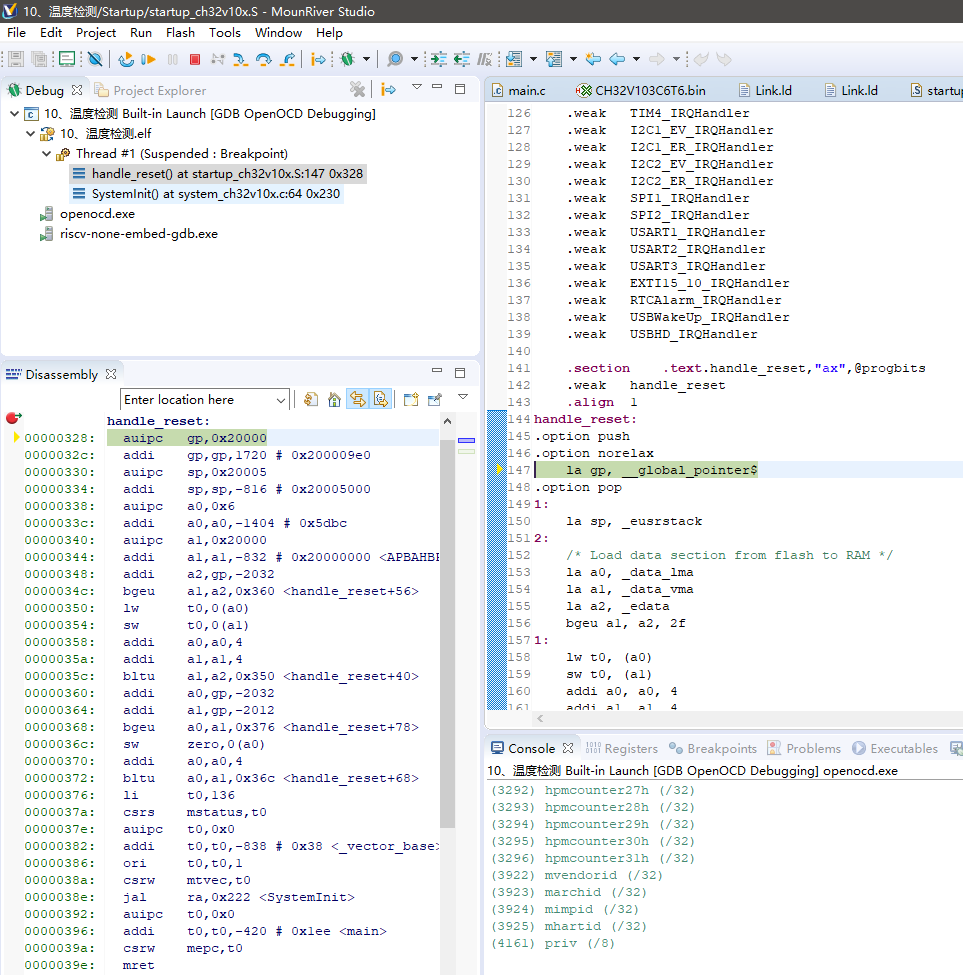Toggle the breakpoint marker at handle_reset
This screenshot has width=963, height=975.
coord(13,418)
